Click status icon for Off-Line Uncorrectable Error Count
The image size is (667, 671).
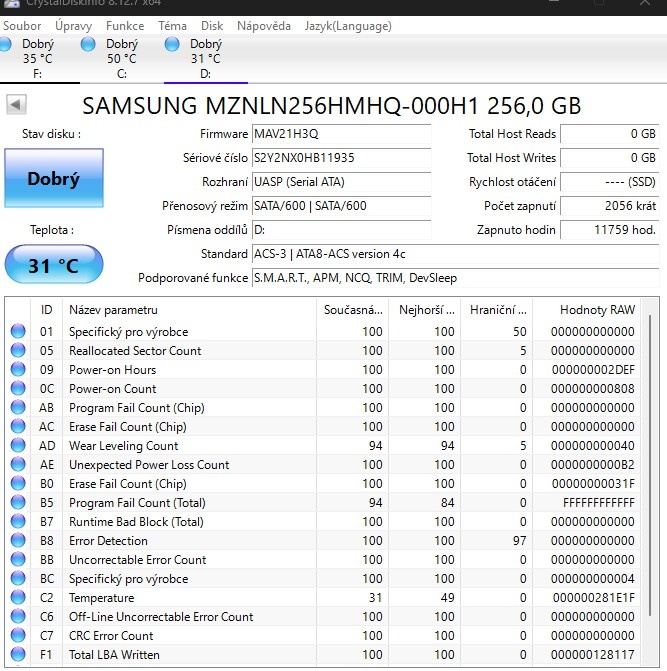click(18, 616)
